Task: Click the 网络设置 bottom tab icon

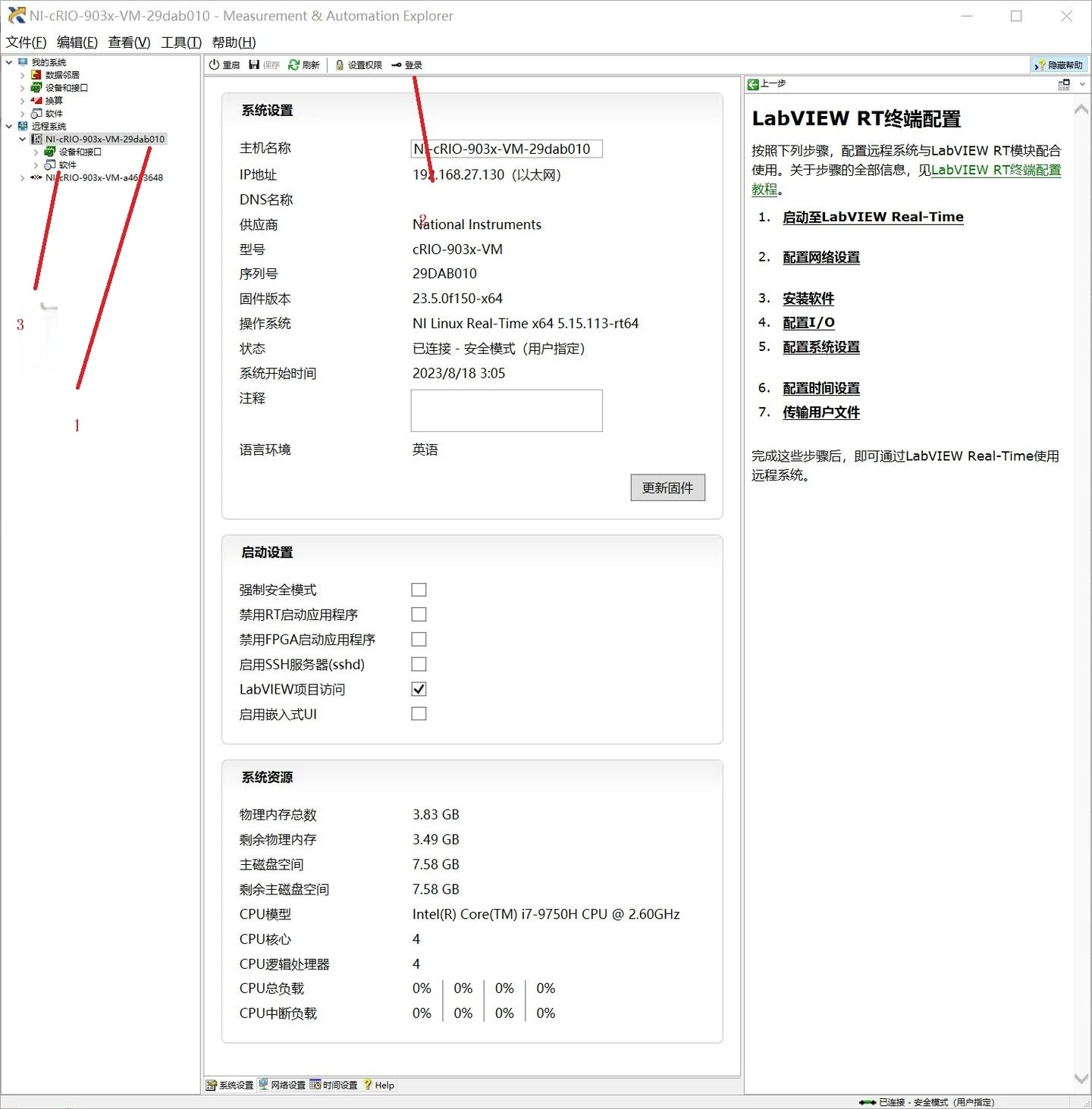Action: pyautogui.click(x=263, y=1085)
